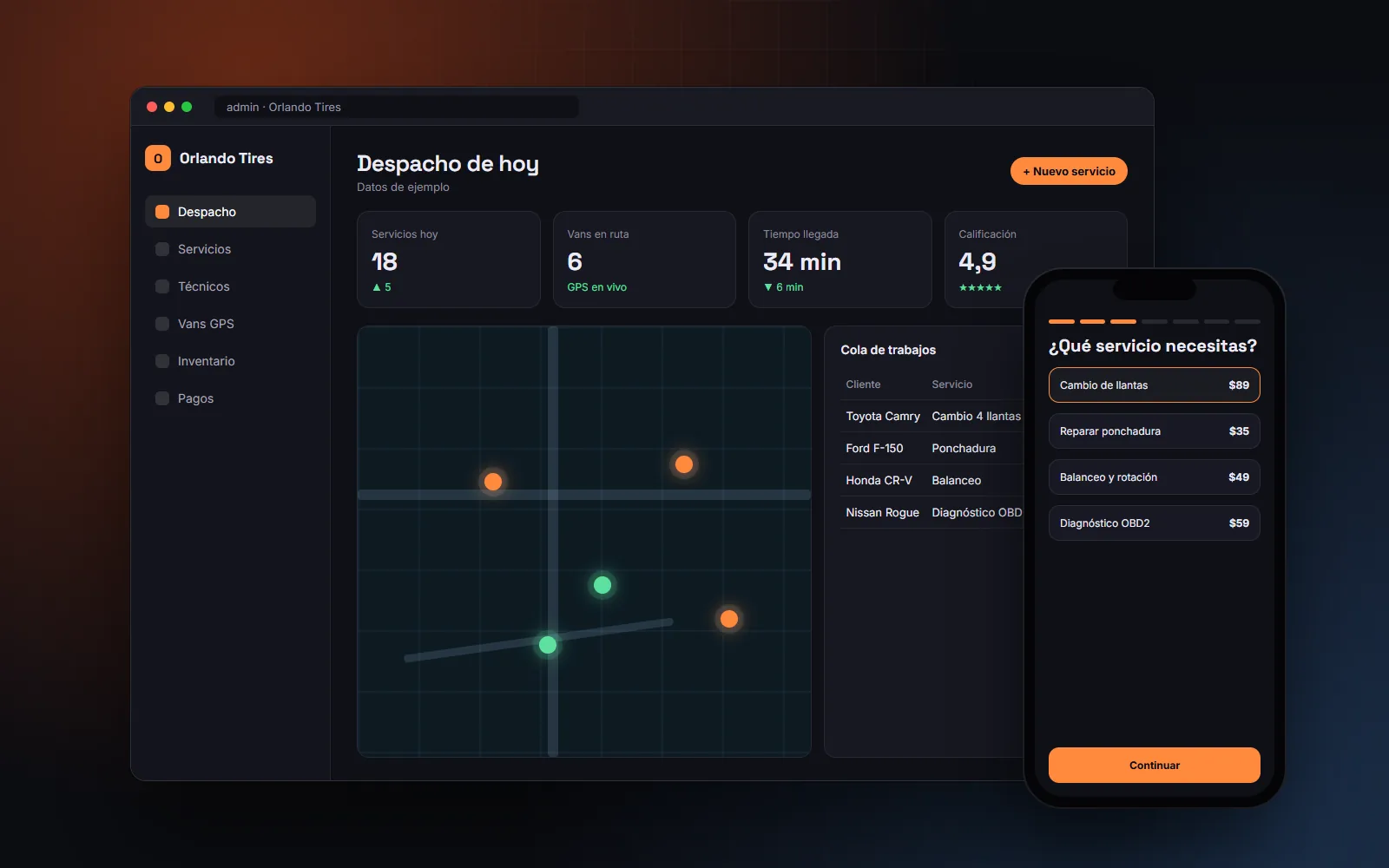
Task: Tap the Continuar button on the phone
Action: pyautogui.click(x=1155, y=765)
